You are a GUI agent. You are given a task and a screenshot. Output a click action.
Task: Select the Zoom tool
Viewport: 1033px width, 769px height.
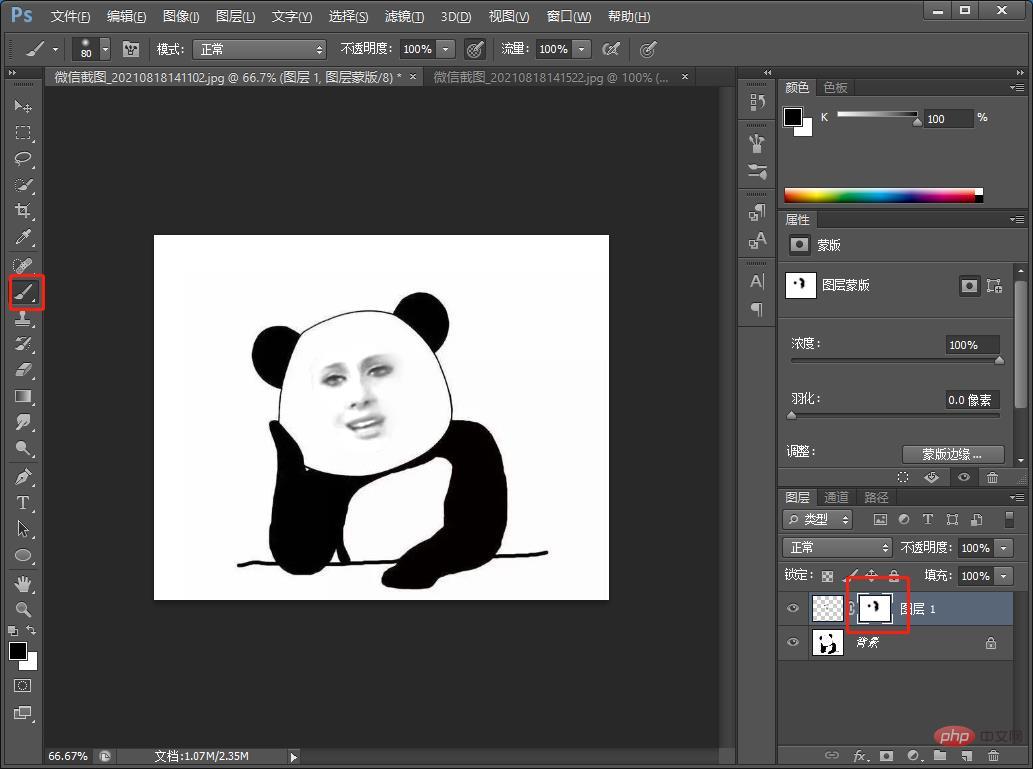[23, 609]
